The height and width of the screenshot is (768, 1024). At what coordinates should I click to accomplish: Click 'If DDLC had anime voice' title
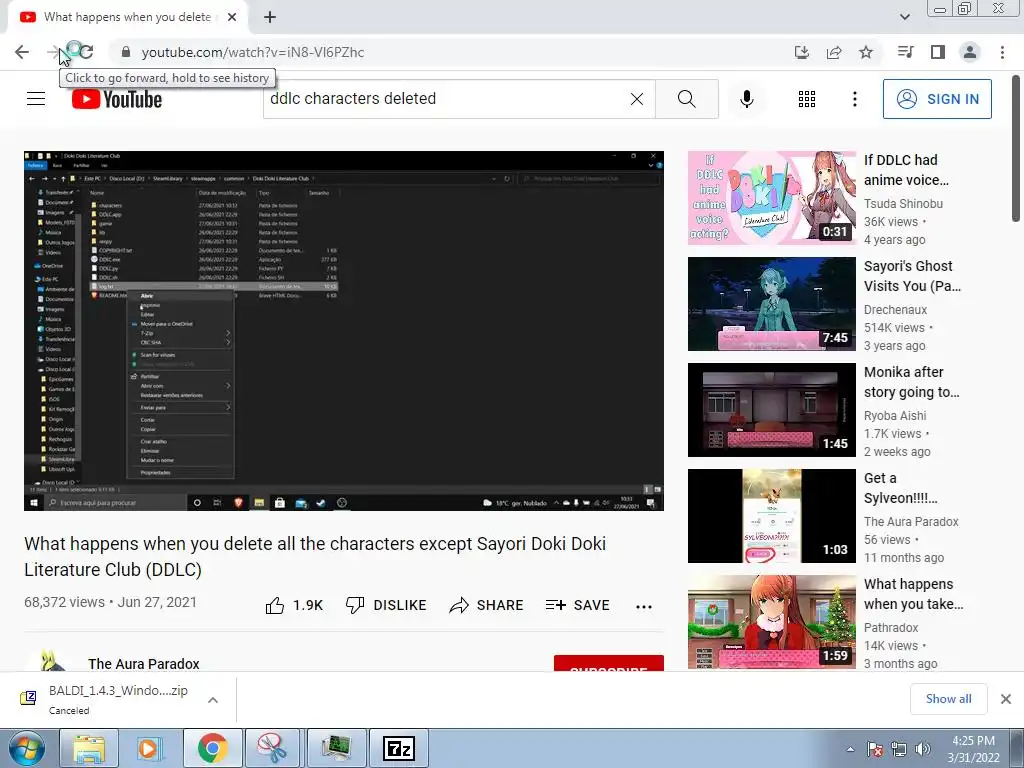tap(906, 170)
